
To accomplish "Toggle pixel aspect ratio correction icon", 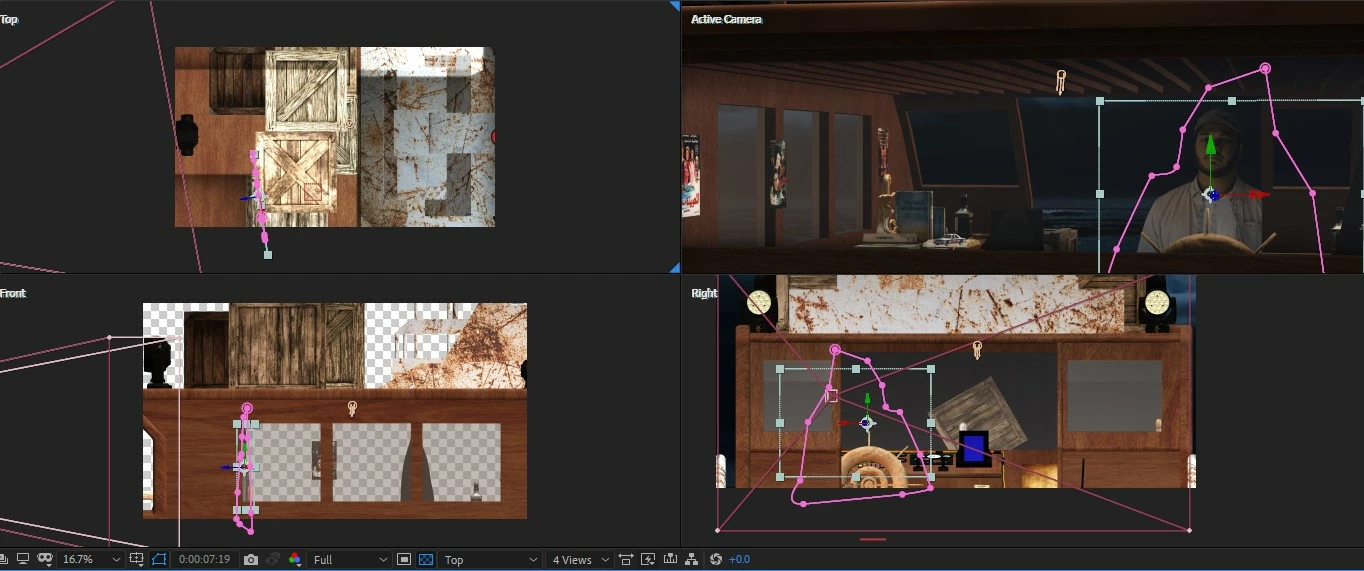I will pyautogui.click(x=626, y=560).
